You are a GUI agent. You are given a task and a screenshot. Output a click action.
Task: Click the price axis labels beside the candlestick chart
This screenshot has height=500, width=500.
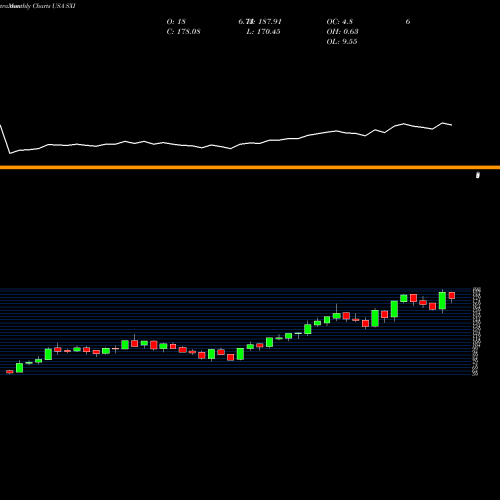[477, 331]
